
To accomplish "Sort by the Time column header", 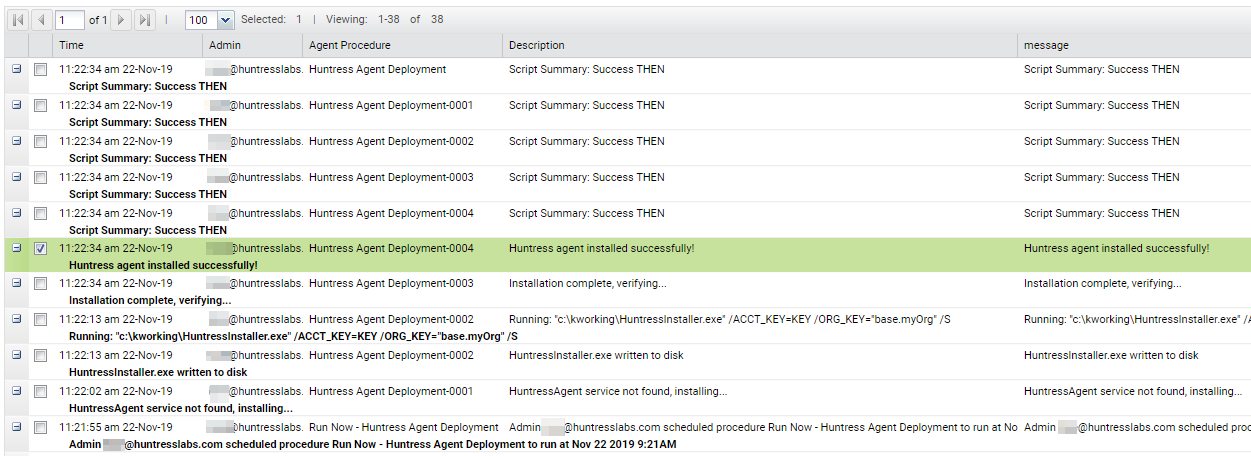I will [x=127, y=45].
